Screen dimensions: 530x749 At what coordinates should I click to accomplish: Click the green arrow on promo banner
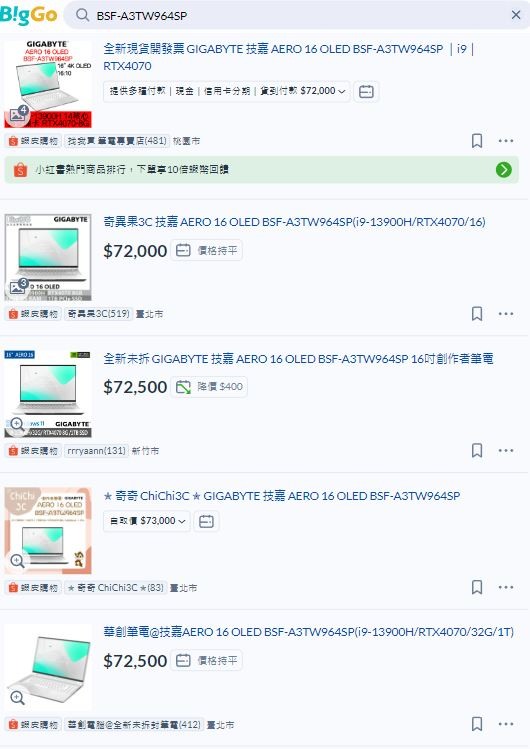(x=503, y=170)
